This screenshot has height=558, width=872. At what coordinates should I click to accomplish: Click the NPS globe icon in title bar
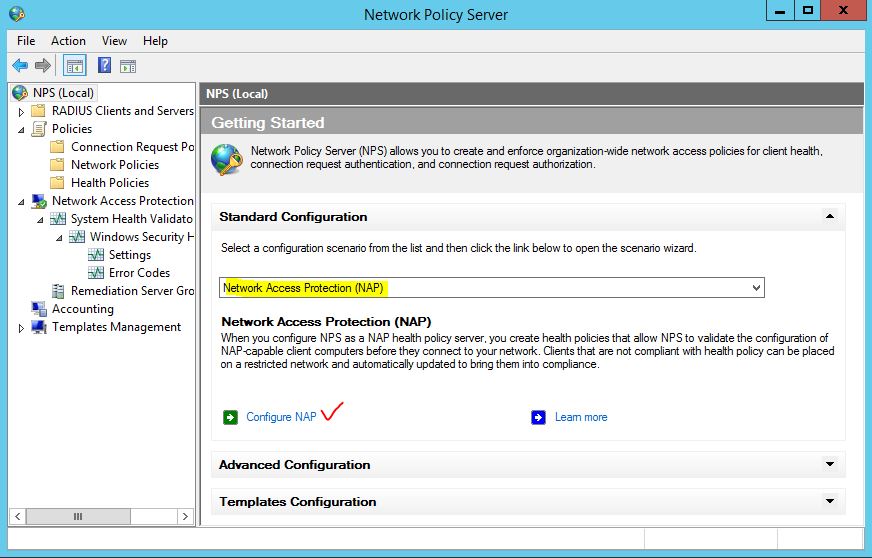point(17,14)
